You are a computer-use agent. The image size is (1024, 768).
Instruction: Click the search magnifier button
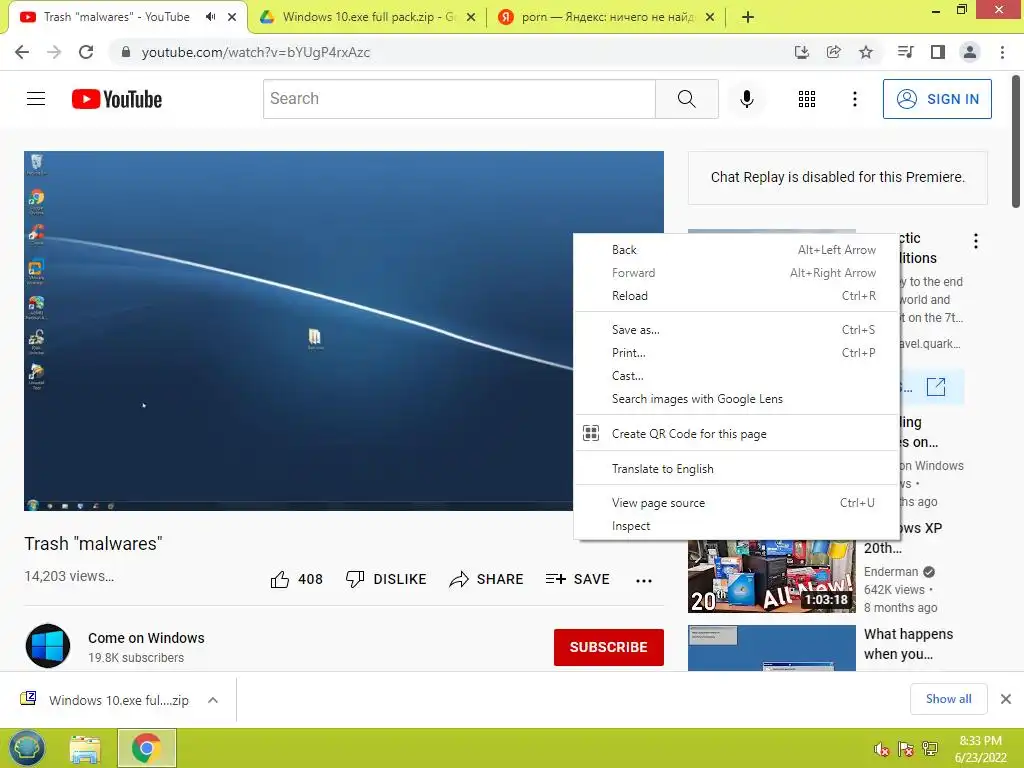[686, 99]
